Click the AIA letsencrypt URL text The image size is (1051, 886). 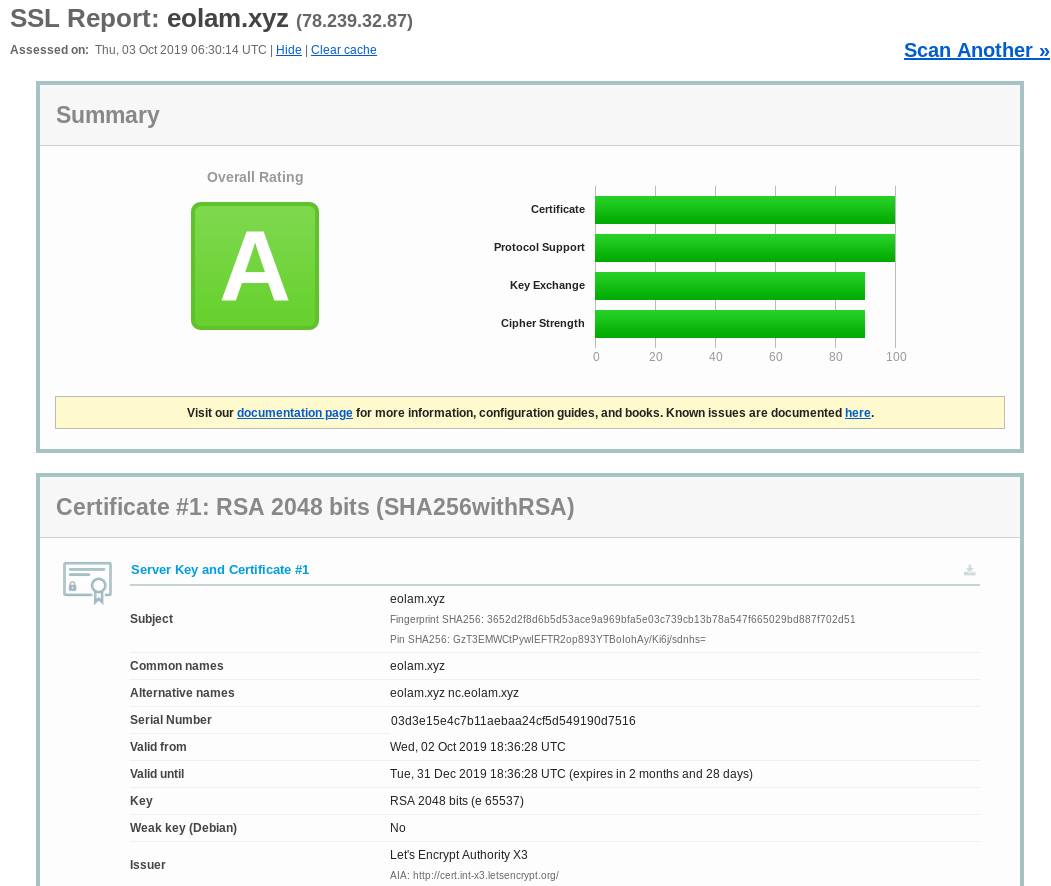click(474, 875)
